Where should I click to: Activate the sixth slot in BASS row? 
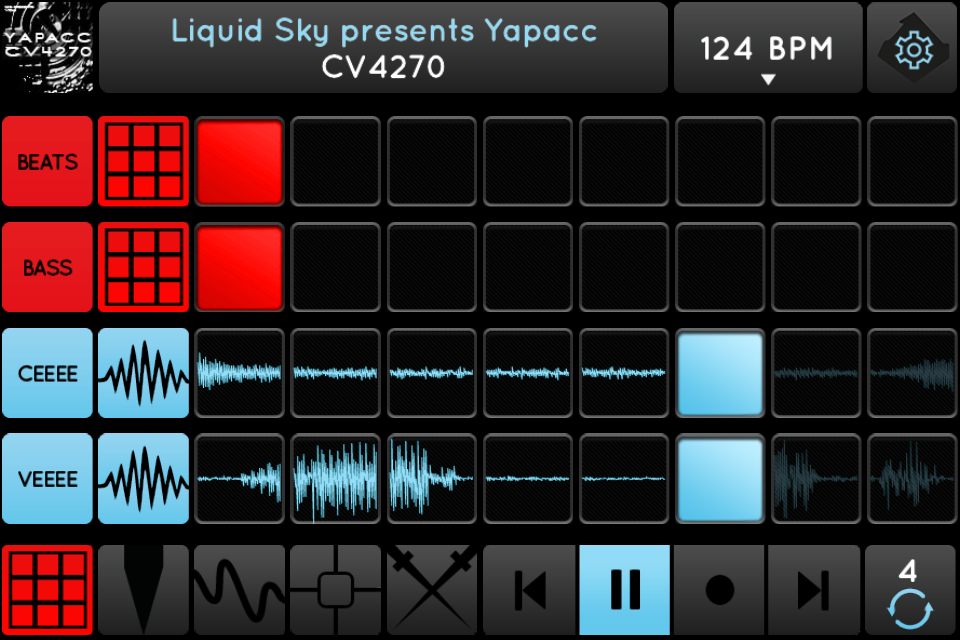coord(720,267)
